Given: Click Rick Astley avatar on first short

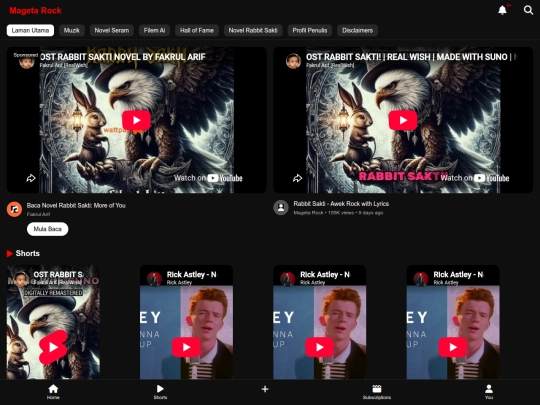Looking at the screenshot, I should click(154, 279).
